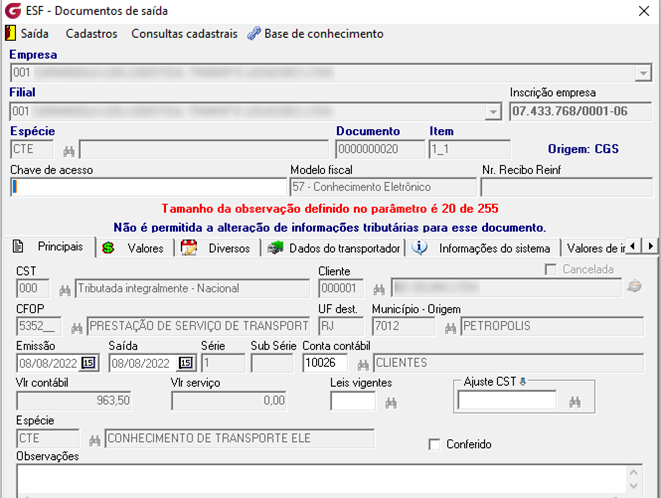The width and height of the screenshot is (661, 498).
Task: Click the Série field
Action: pyautogui.click(x=223, y=363)
